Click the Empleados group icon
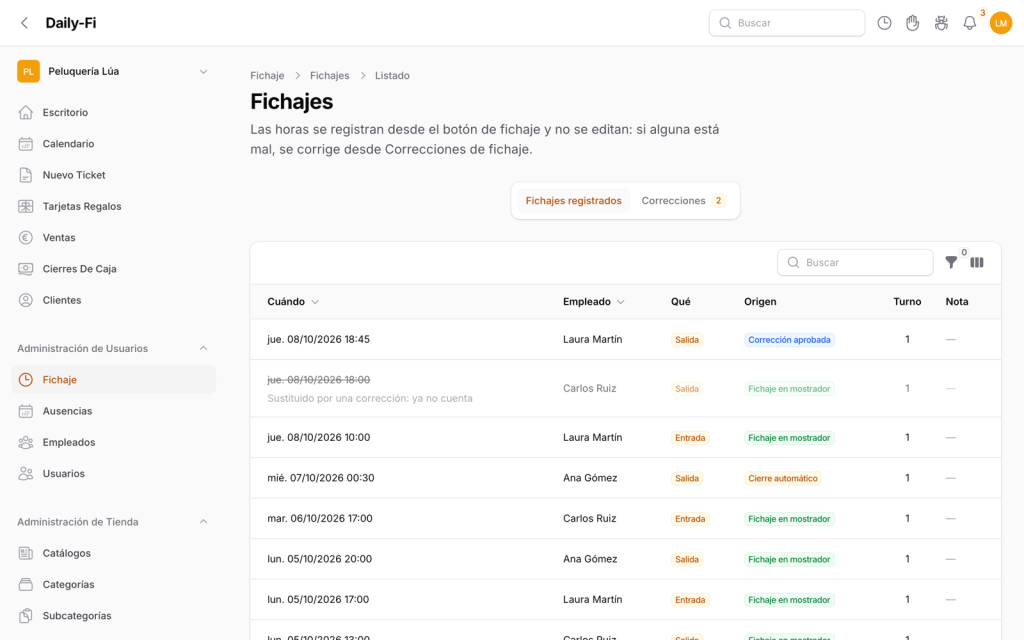The height and width of the screenshot is (640, 1024). [25, 442]
